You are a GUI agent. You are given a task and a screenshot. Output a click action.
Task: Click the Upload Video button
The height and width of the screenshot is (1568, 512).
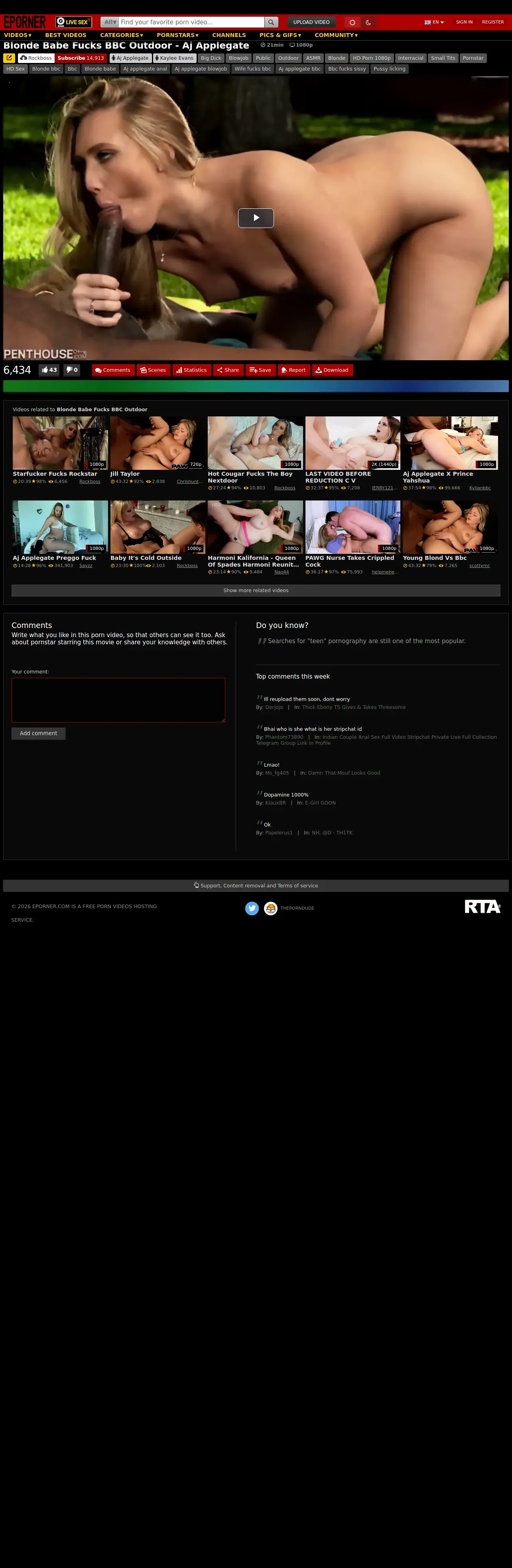(x=311, y=22)
